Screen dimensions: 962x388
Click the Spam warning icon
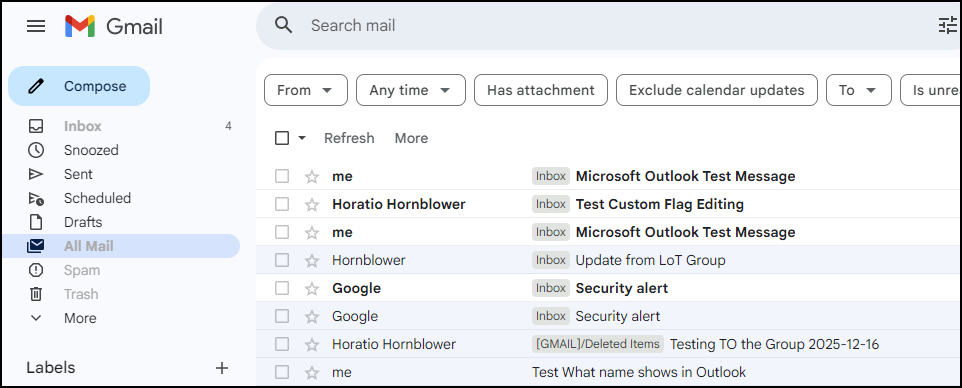click(x=36, y=270)
